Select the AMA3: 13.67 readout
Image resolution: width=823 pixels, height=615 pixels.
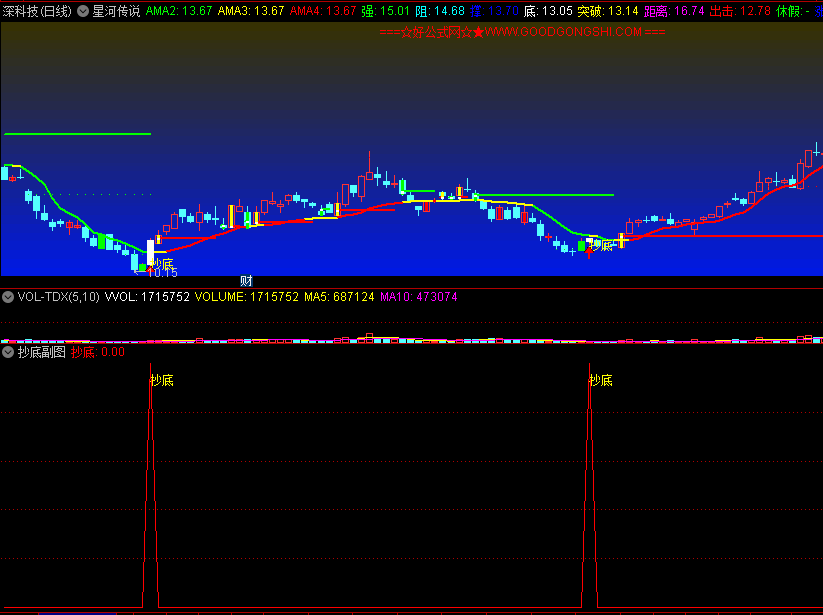coord(251,11)
